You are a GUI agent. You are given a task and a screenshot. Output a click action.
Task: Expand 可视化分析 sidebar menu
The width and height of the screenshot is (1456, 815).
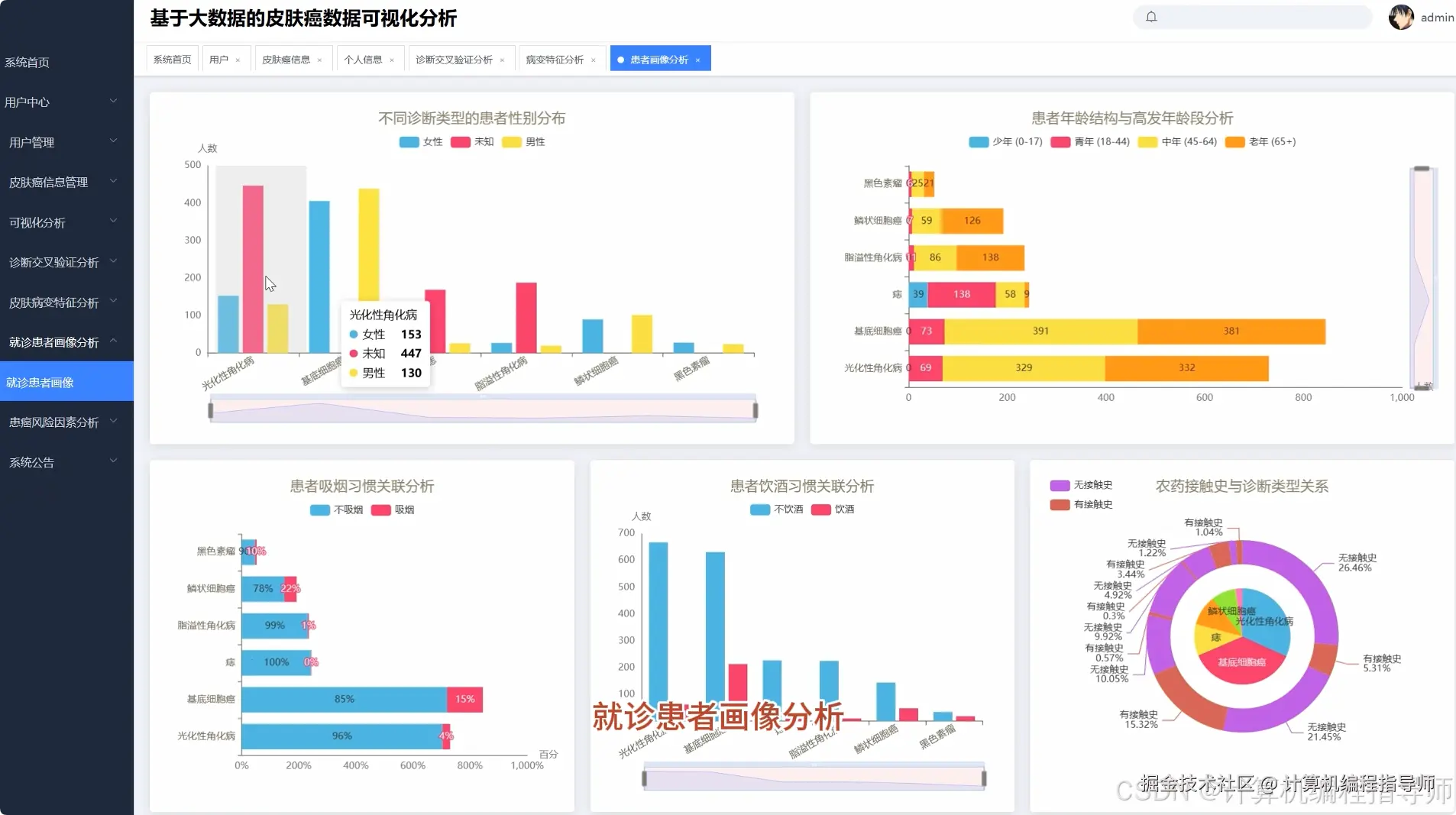pos(66,222)
